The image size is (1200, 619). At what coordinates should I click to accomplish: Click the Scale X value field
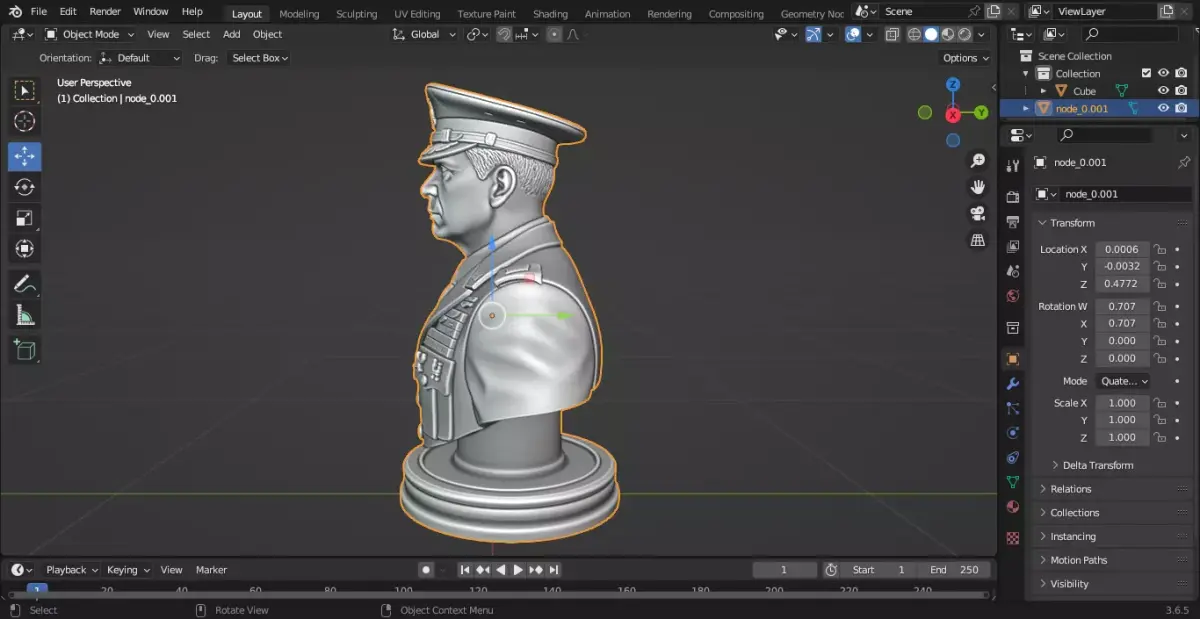point(1122,403)
